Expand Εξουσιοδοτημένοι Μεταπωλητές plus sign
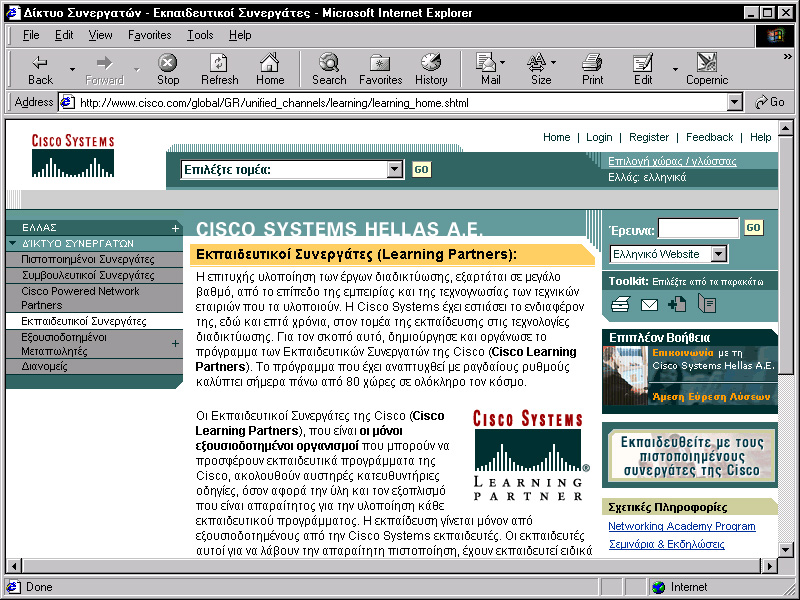This screenshot has height=600, width=800. tap(175, 343)
